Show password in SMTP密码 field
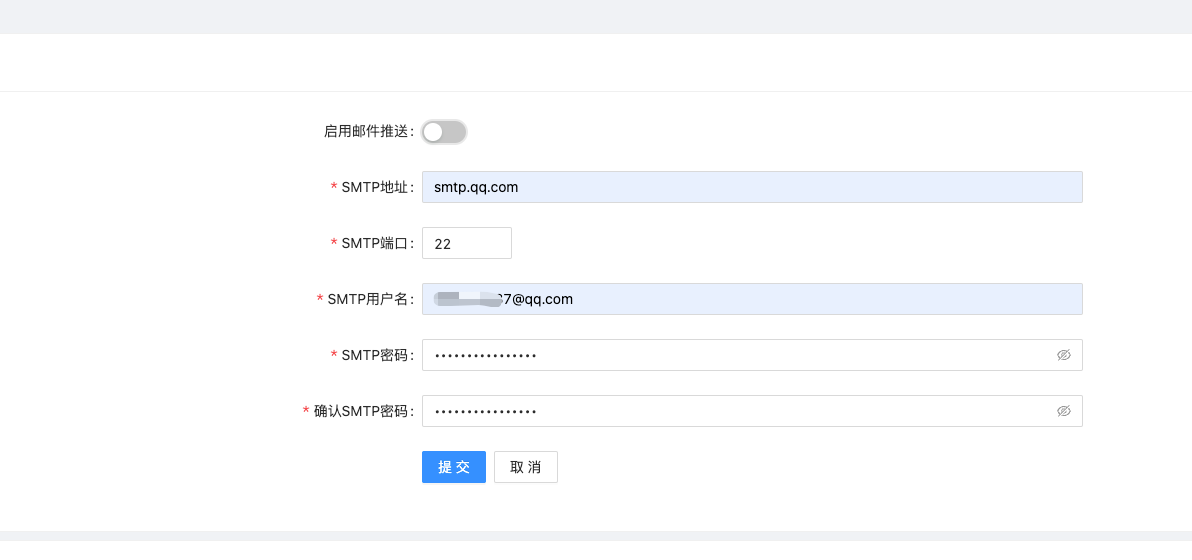Viewport: 1192px width, 560px height. [1064, 355]
